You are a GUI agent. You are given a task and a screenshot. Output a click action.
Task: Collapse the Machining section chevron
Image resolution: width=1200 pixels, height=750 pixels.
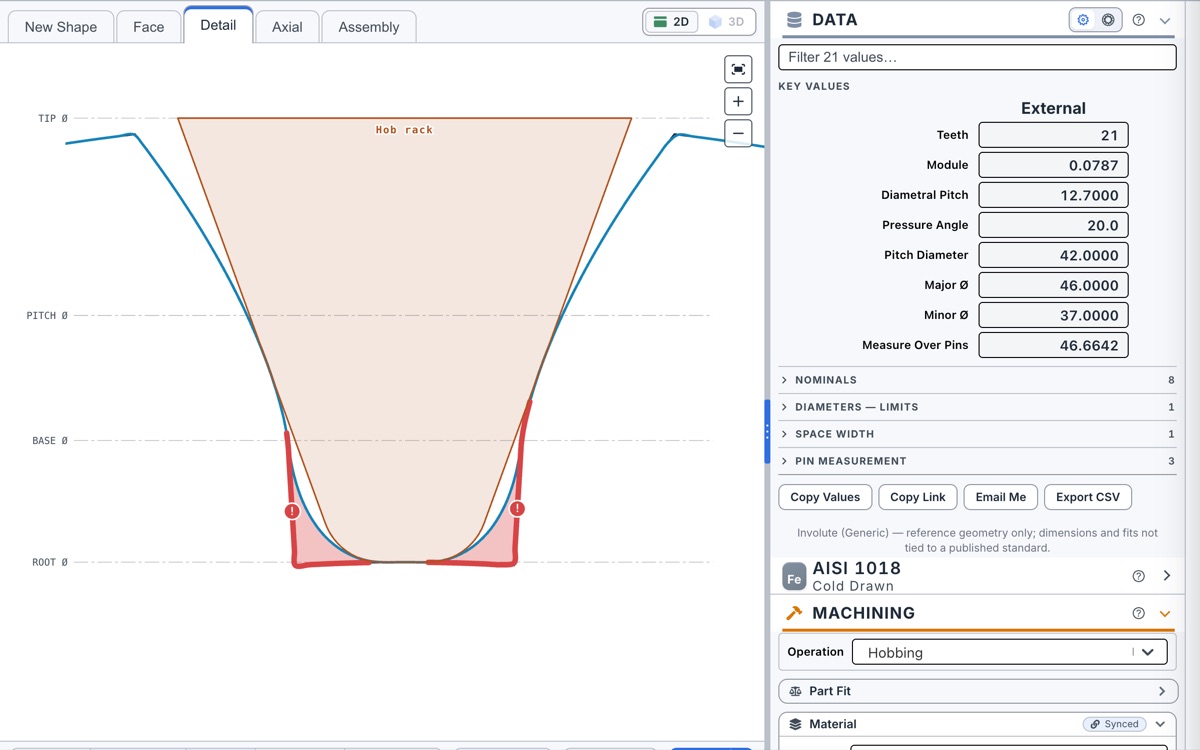(1165, 613)
